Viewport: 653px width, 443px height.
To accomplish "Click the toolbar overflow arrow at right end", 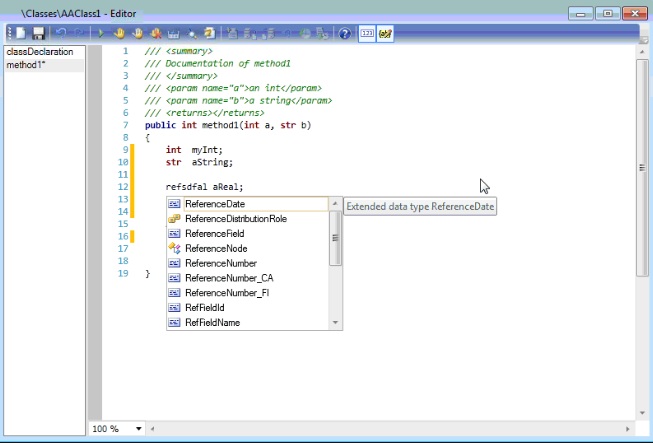I will pos(643,40).
